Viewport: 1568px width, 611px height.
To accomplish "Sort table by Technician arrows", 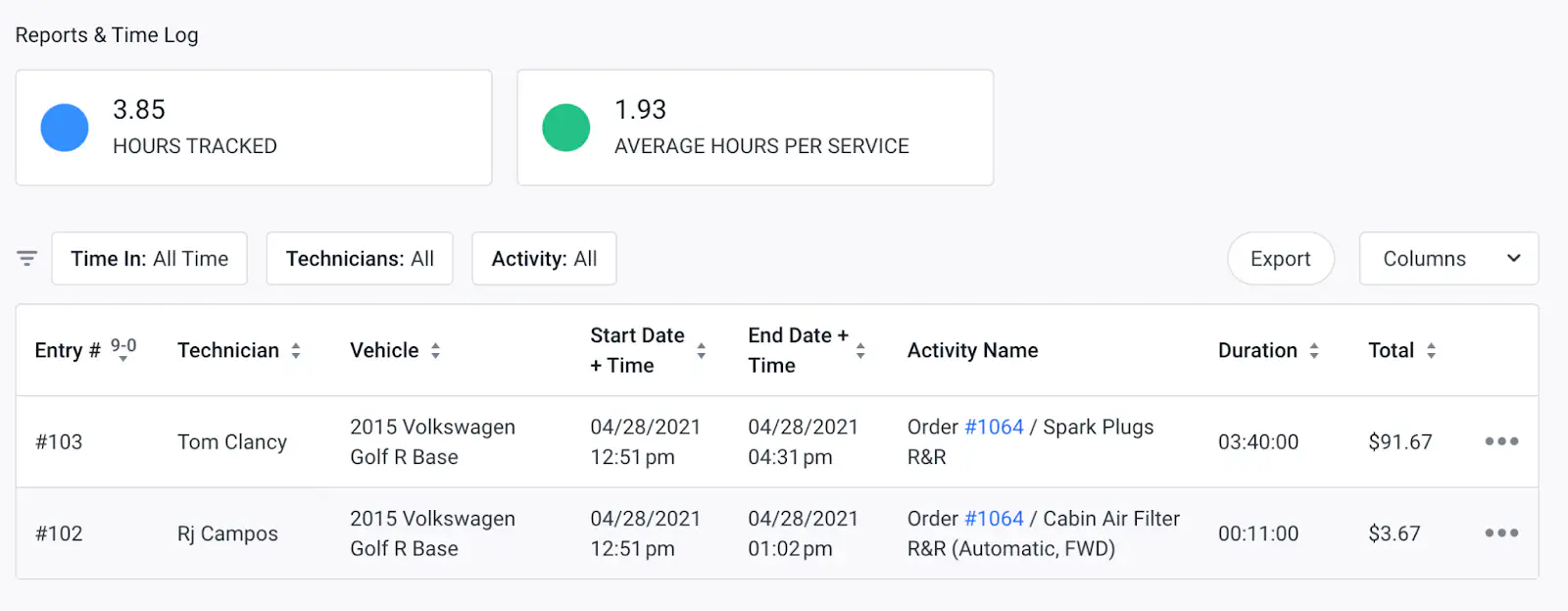I will point(295,350).
